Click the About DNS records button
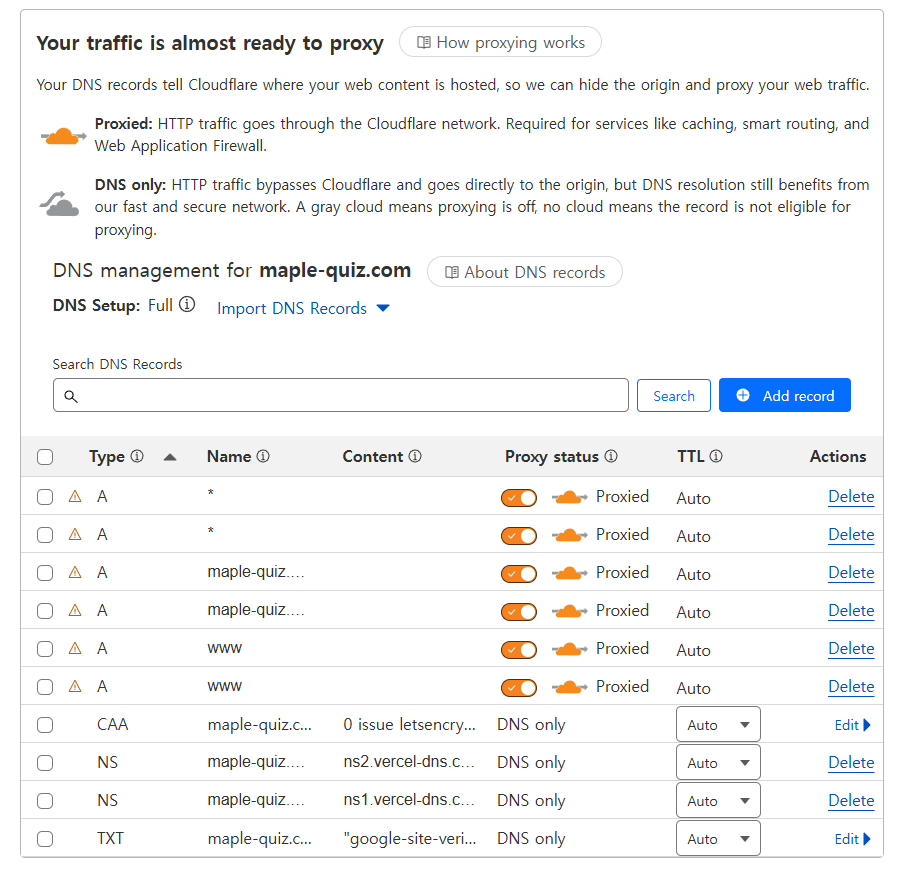This screenshot has width=907, height=873. pyautogui.click(x=524, y=272)
